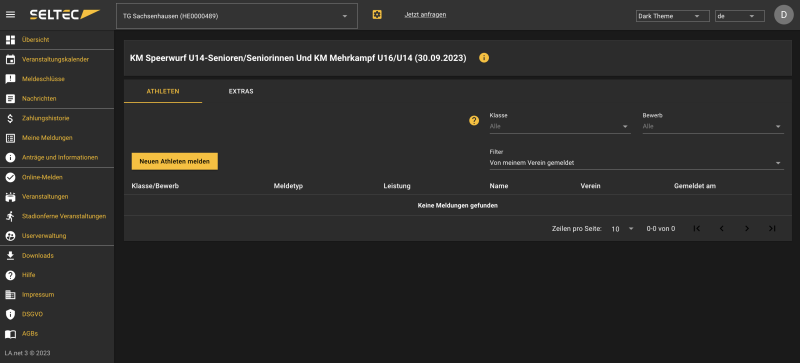Change Zeilen pro Seite value 10
The height and width of the screenshot is (363, 800).
click(x=622, y=229)
